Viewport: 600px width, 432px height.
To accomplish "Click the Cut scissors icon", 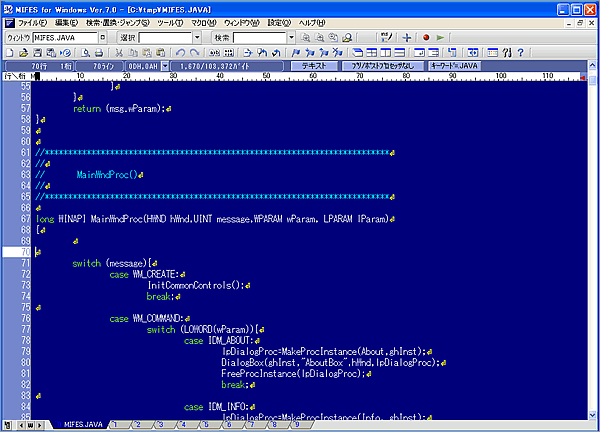I will 119,52.
